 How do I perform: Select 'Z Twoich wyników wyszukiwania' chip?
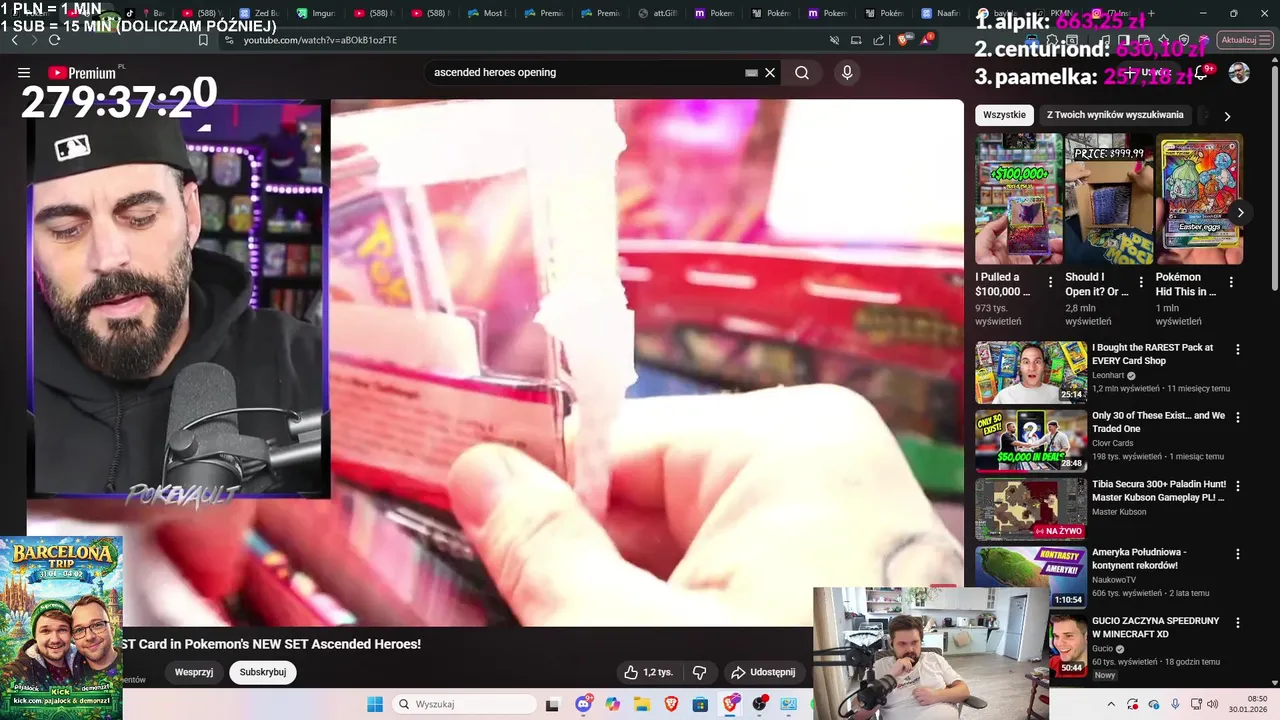(1115, 115)
